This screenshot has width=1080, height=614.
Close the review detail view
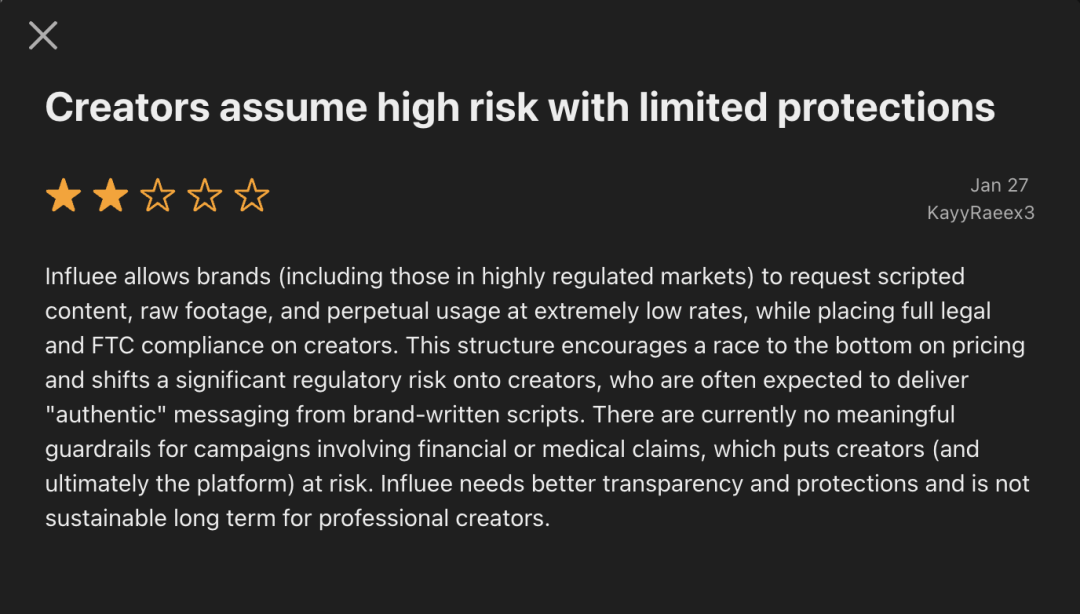pyautogui.click(x=43, y=36)
